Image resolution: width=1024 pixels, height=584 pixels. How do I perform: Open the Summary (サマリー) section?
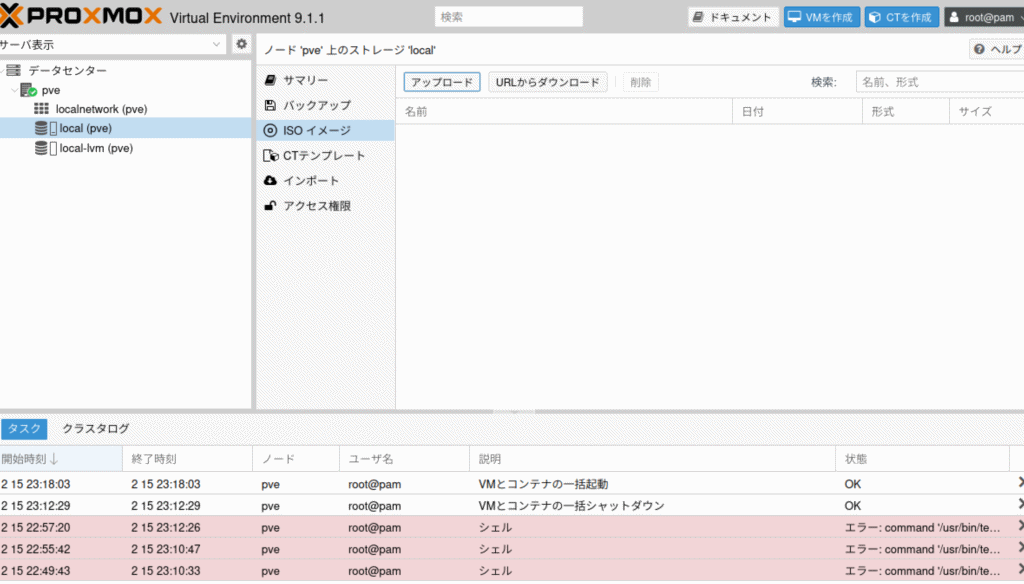tap(304, 80)
